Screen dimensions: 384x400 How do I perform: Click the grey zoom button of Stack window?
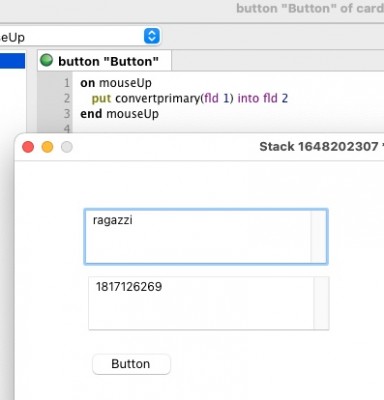67,147
